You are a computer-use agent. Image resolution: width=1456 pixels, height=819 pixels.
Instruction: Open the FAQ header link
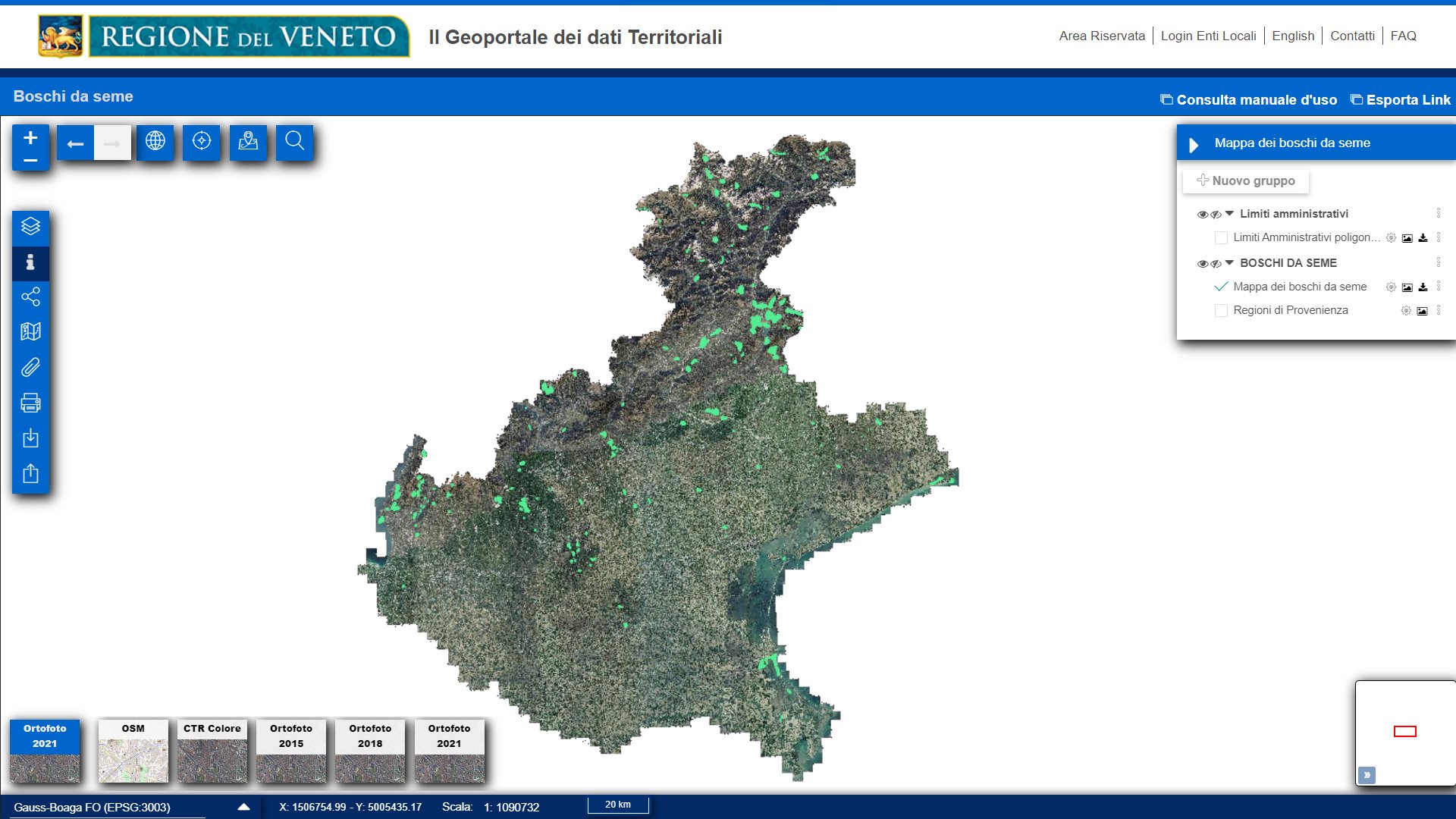1403,36
